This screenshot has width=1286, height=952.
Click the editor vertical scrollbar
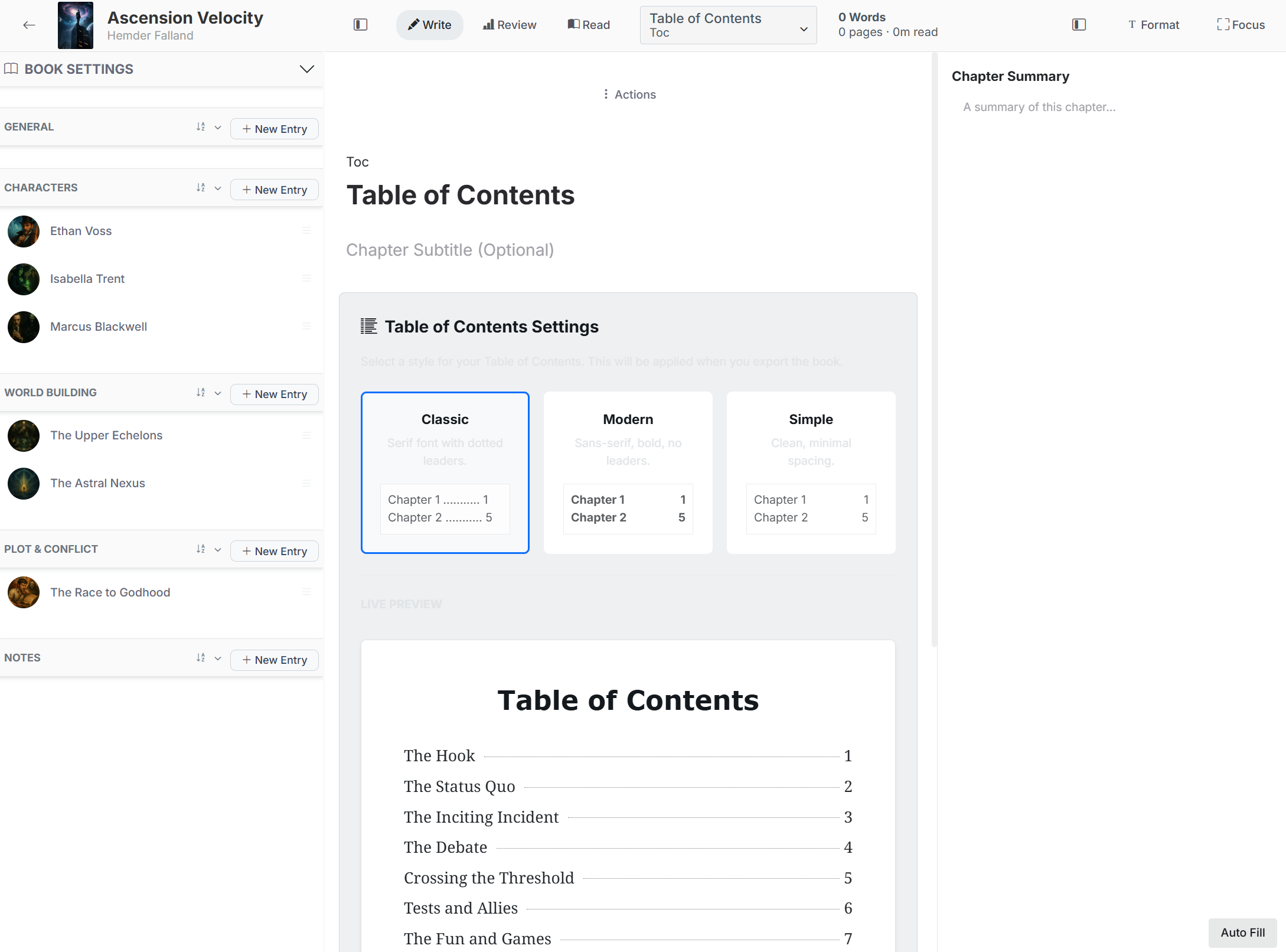pos(934,350)
